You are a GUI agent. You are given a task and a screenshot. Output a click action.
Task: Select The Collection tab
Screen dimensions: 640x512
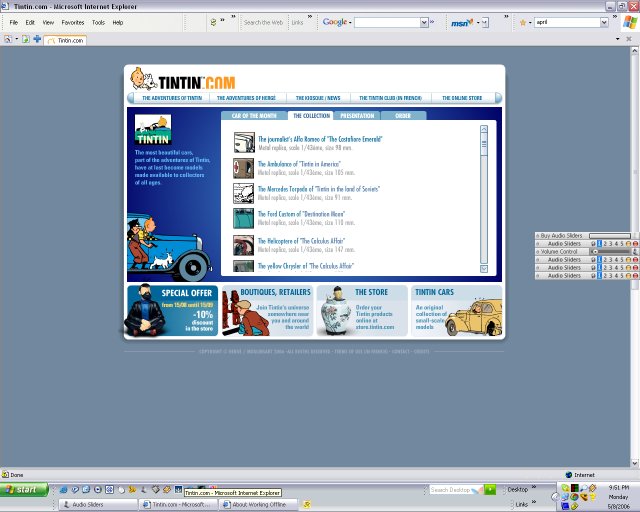pyautogui.click(x=311, y=116)
